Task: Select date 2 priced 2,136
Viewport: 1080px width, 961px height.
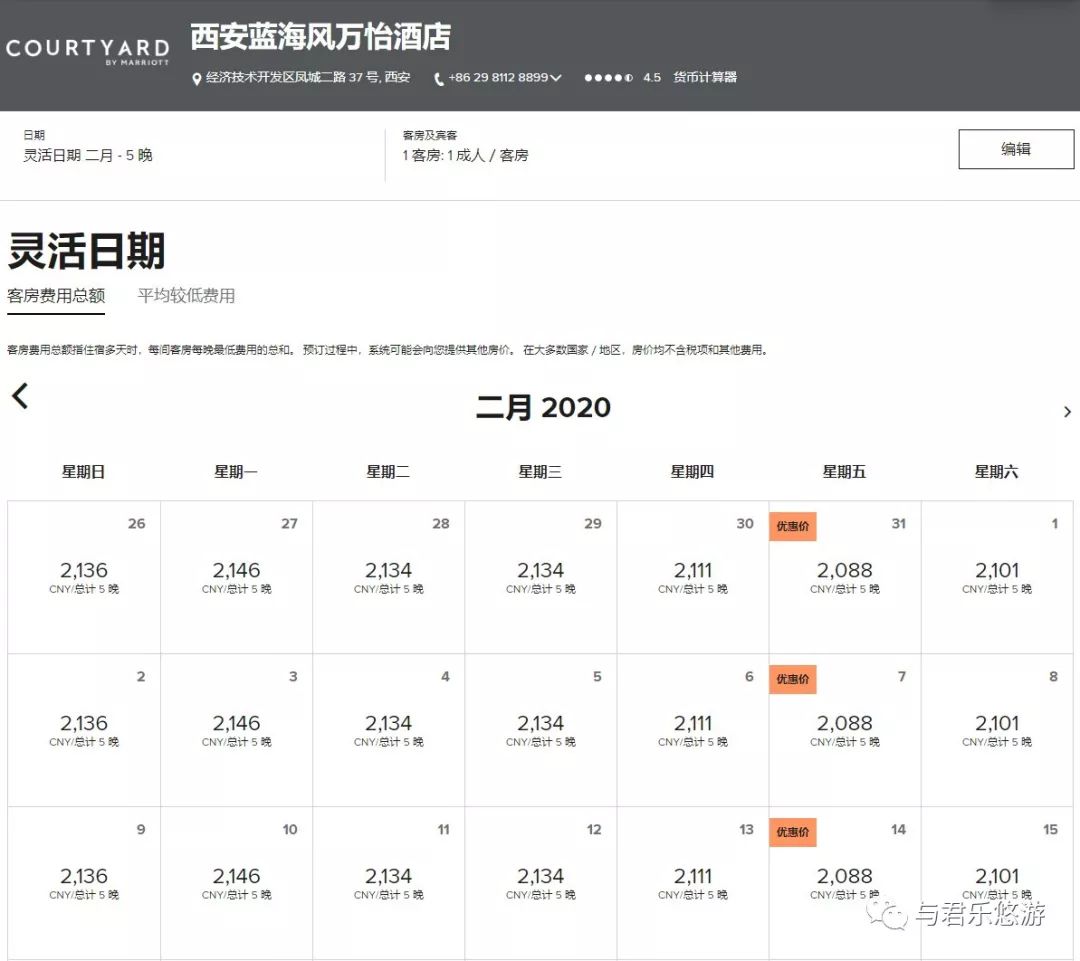Action: point(84,730)
